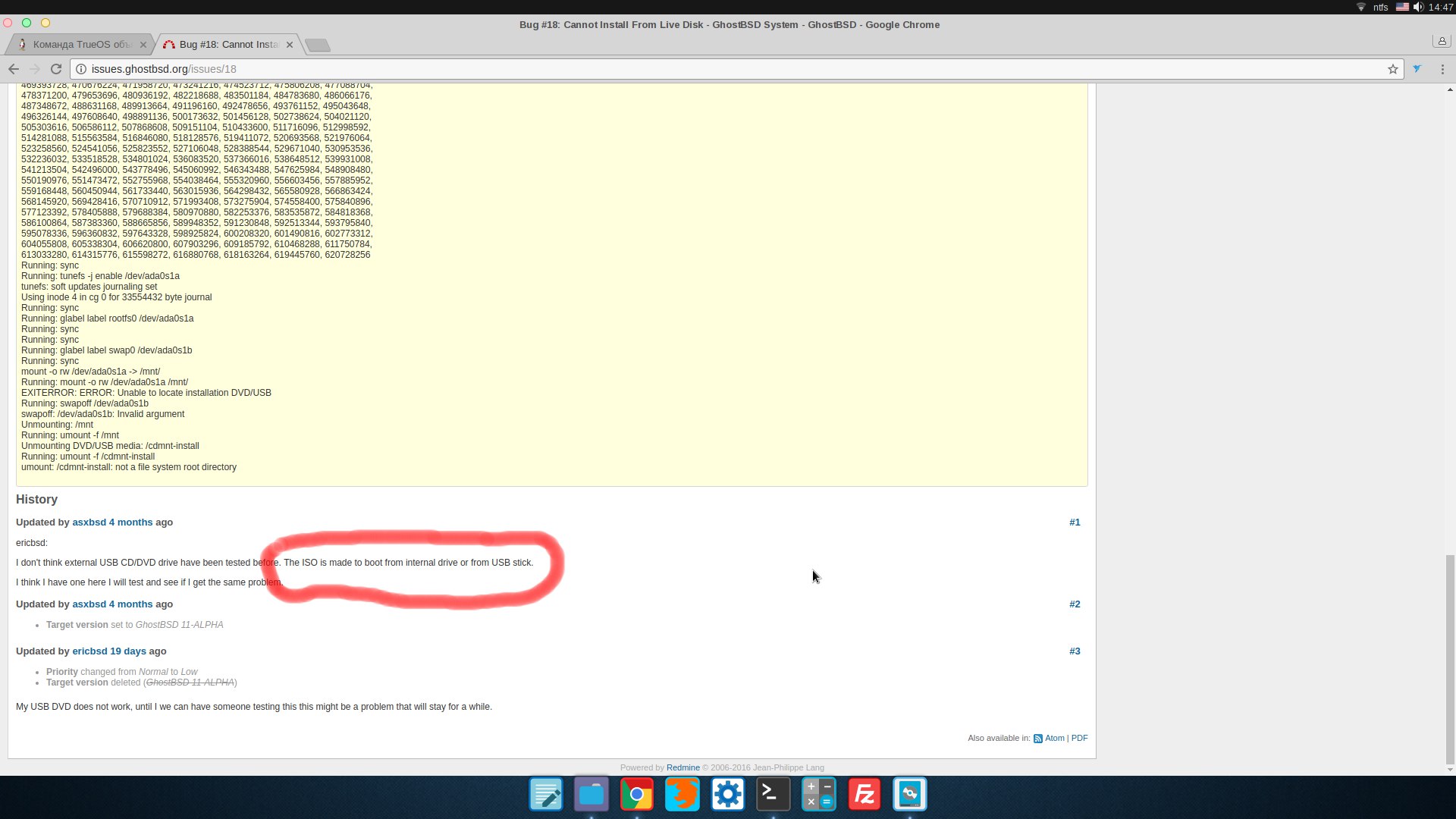Open the US keyboard layout flag

tap(1402, 7)
